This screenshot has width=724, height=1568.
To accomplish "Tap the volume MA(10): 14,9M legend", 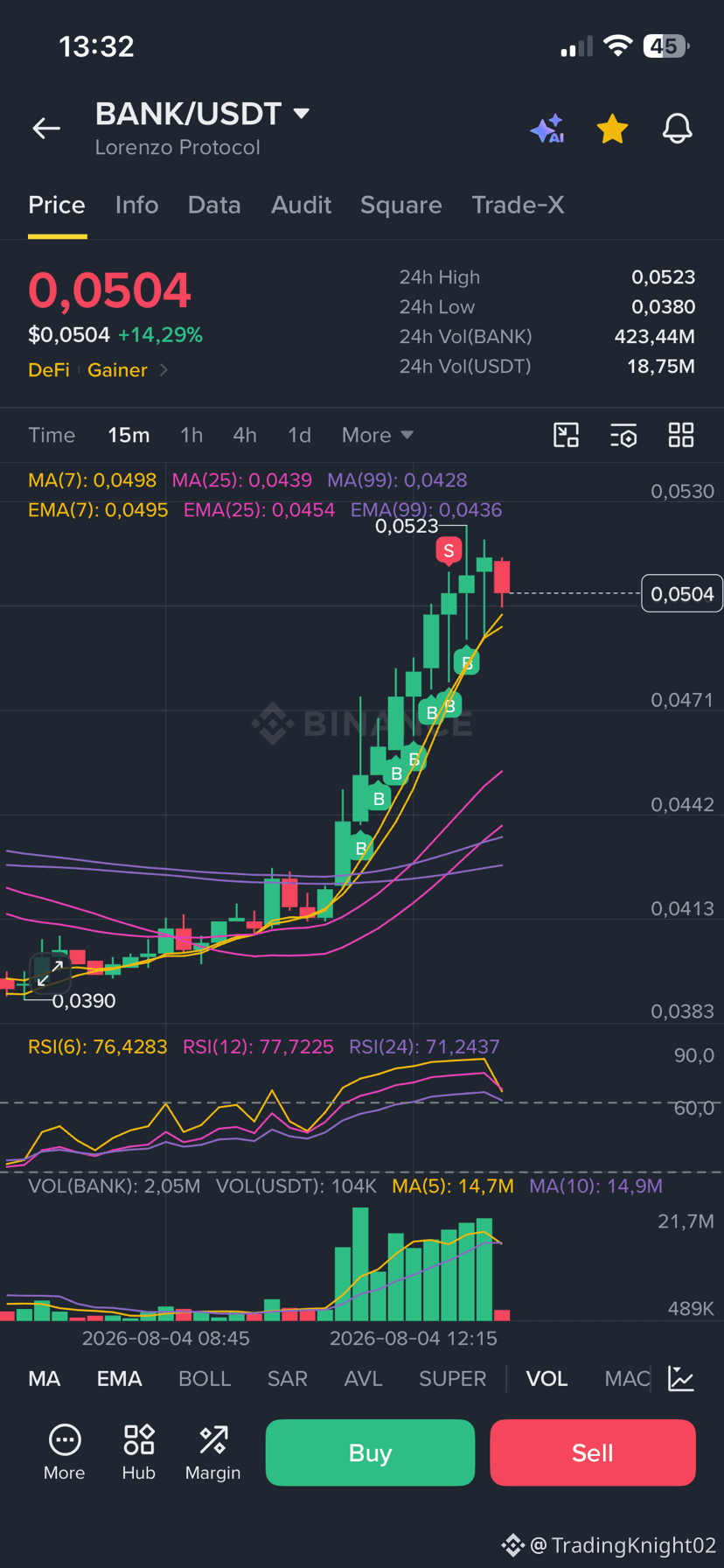I will pyautogui.click(x=596, y=1186).
